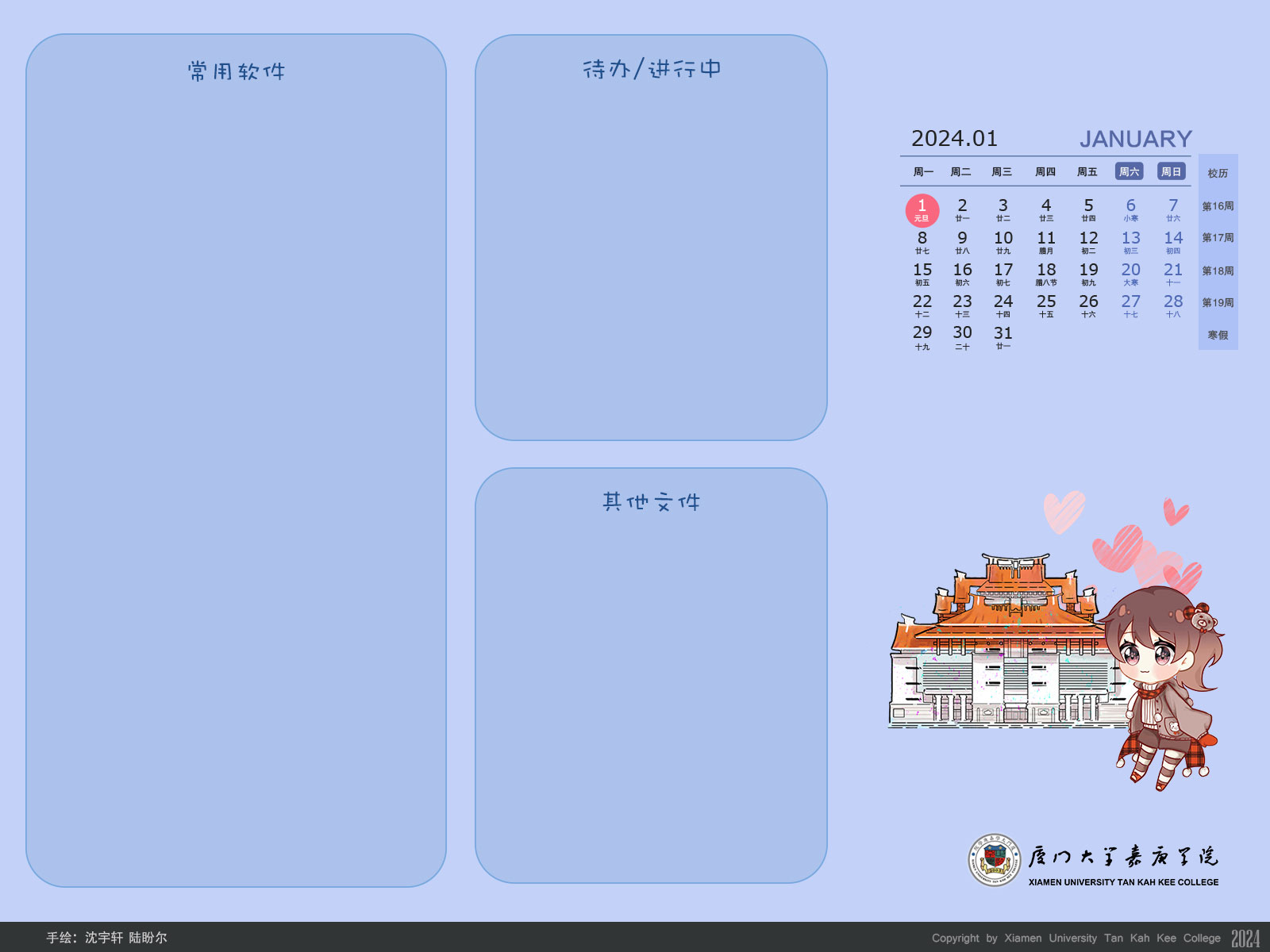The width and height of the screenshot is (1270, 952).
Task: Pick January 20 大寒 on the calendar
Action: pyautogui.click(x=1130, y=274)
